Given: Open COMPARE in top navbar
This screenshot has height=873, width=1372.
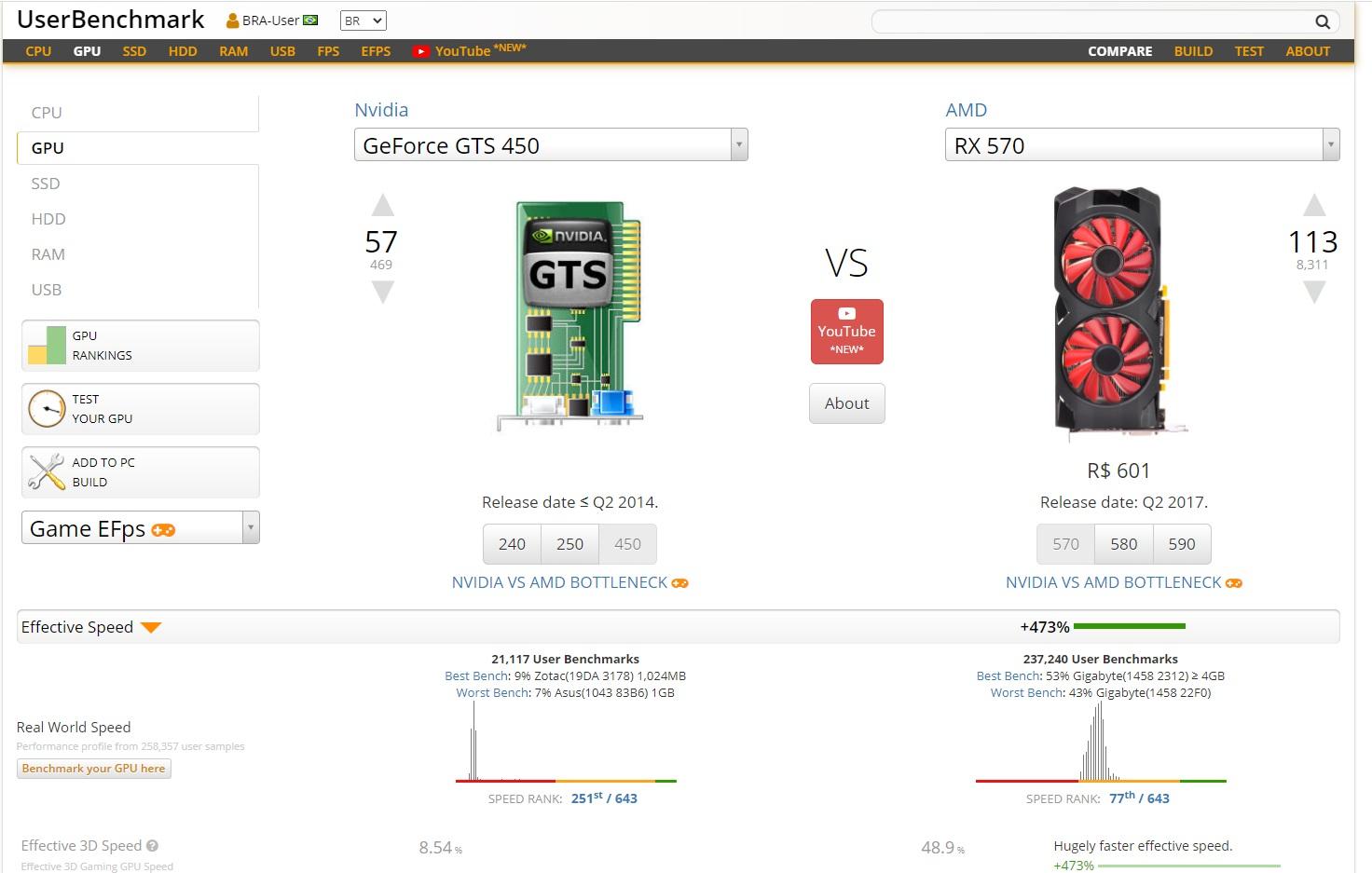Looking at the screenshot, I should pos(1119,51).
